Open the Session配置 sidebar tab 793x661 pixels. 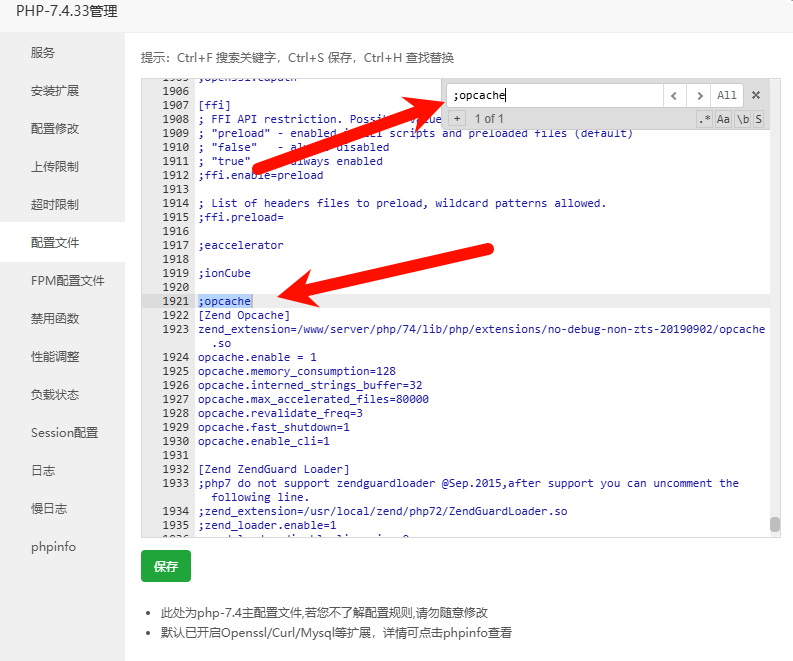(x=64, y=432)
